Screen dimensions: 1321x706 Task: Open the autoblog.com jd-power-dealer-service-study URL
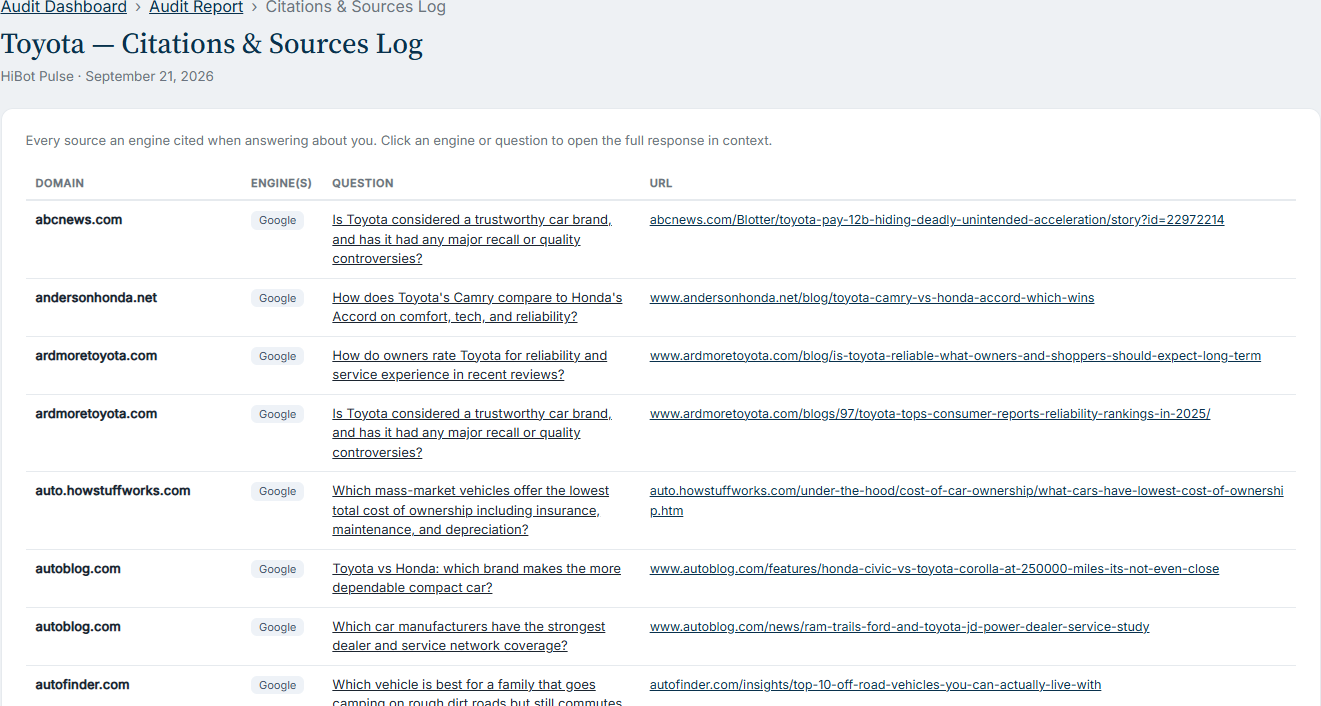click(x=899, y=627)
